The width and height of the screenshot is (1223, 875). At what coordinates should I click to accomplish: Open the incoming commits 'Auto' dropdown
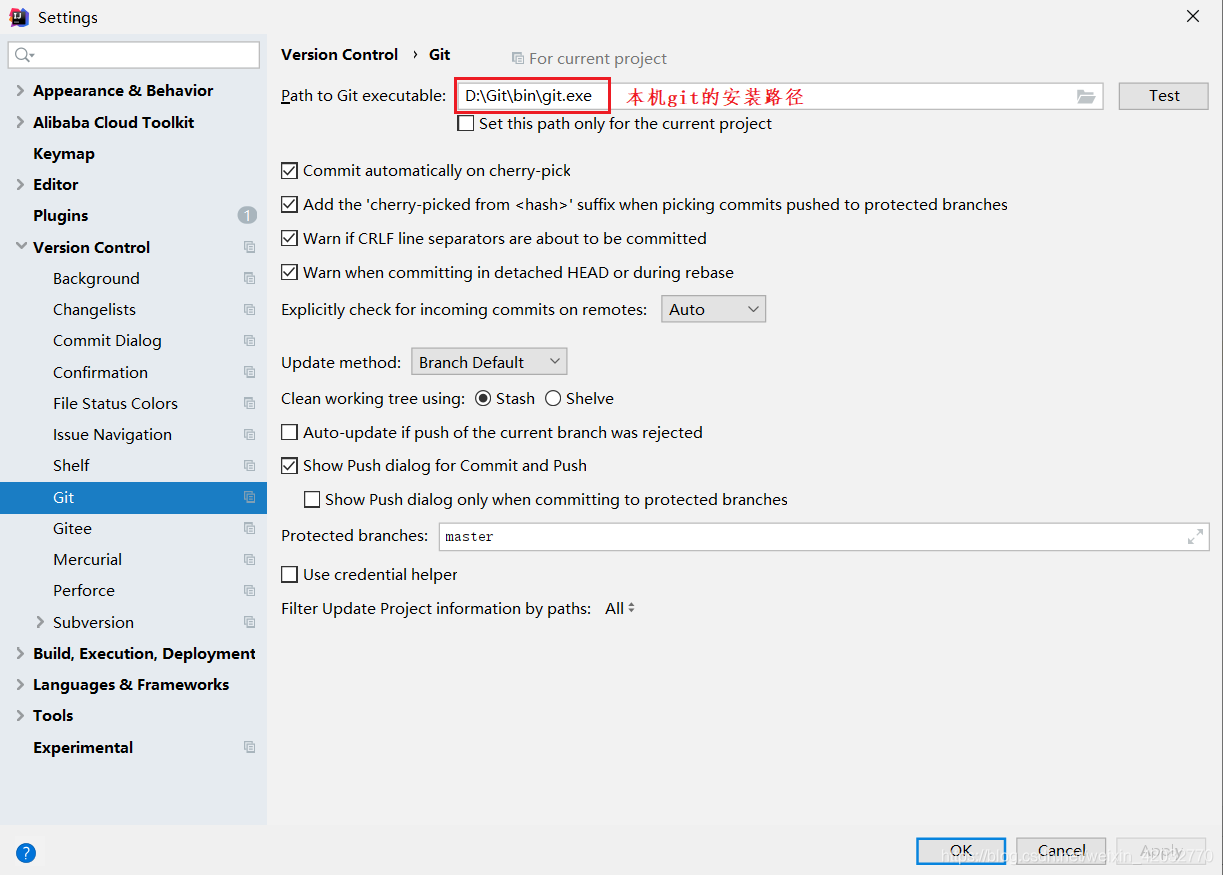tap(714, 309)
